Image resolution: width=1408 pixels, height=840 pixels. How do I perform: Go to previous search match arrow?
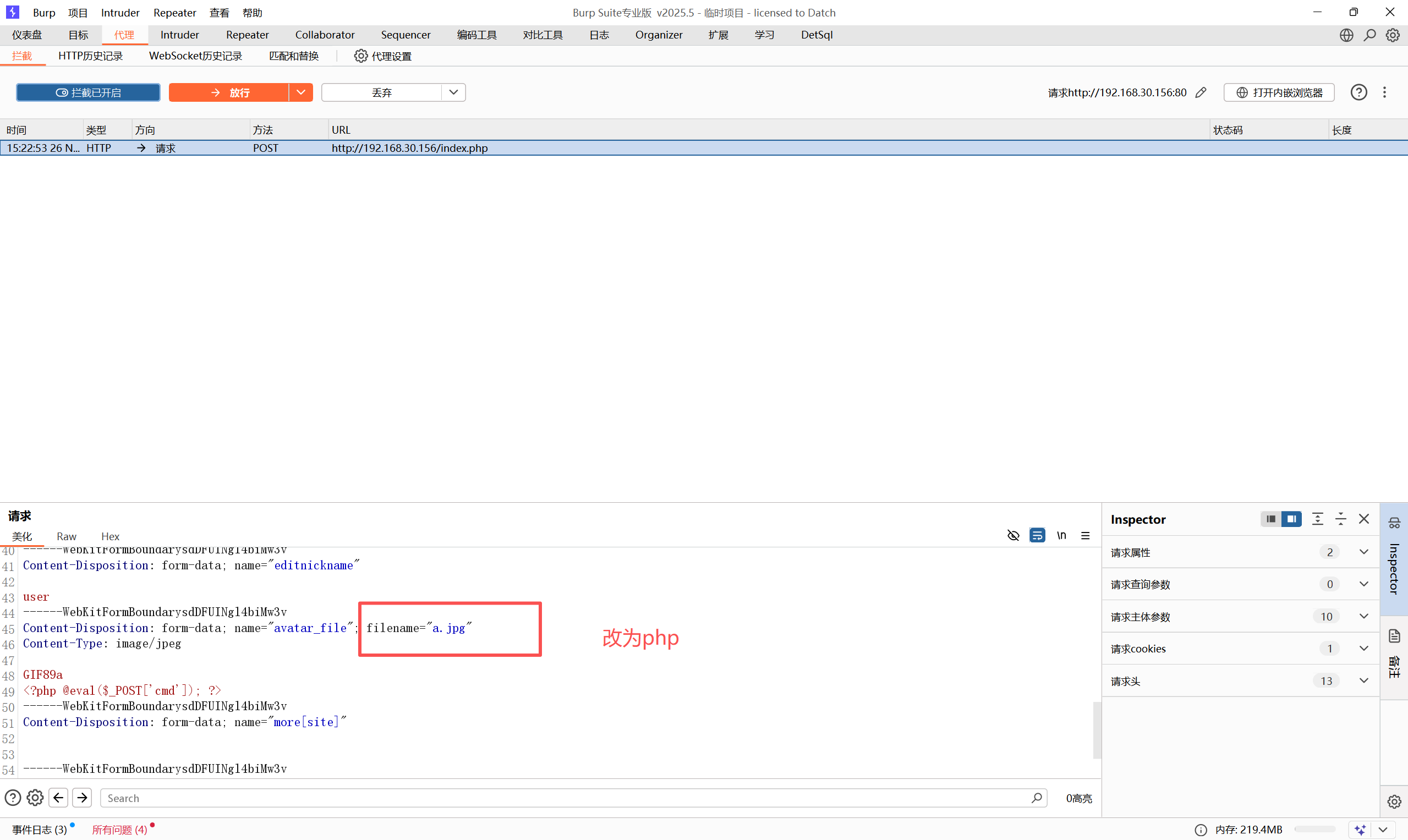coord(58,798)
